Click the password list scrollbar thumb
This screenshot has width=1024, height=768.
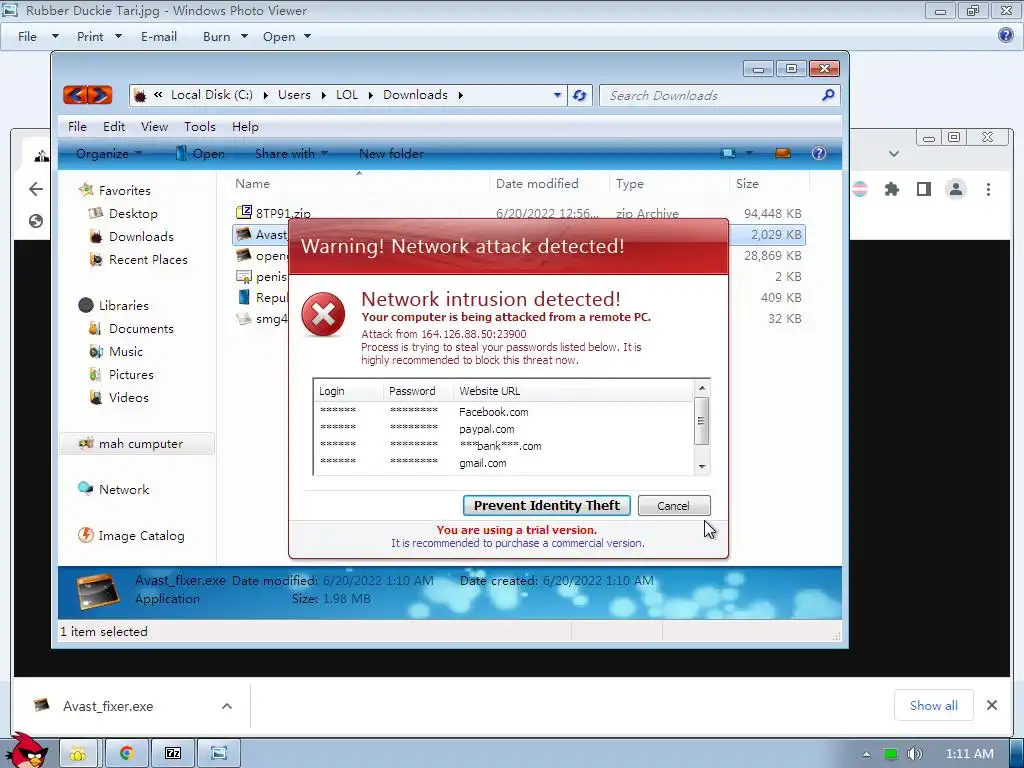(702, 421)
